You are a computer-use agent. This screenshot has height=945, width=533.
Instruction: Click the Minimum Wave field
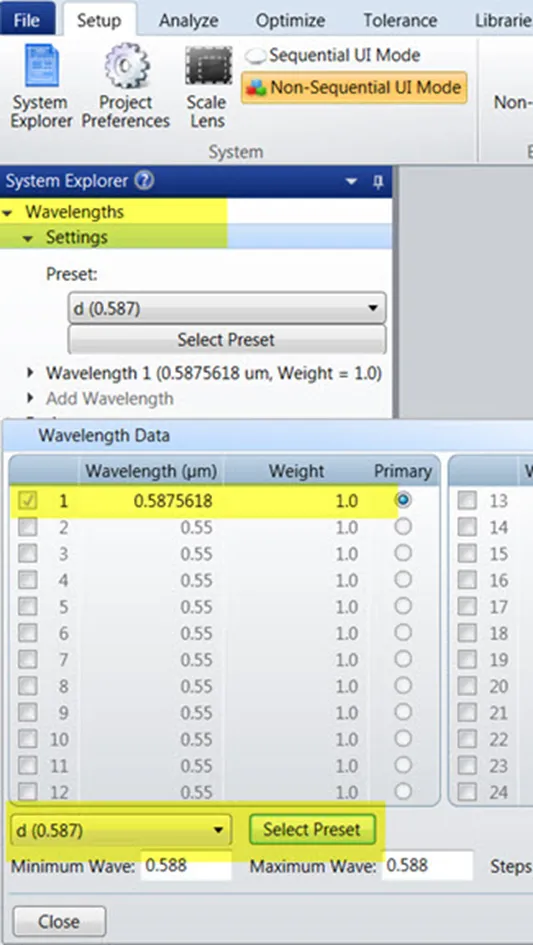pos(186,866)
